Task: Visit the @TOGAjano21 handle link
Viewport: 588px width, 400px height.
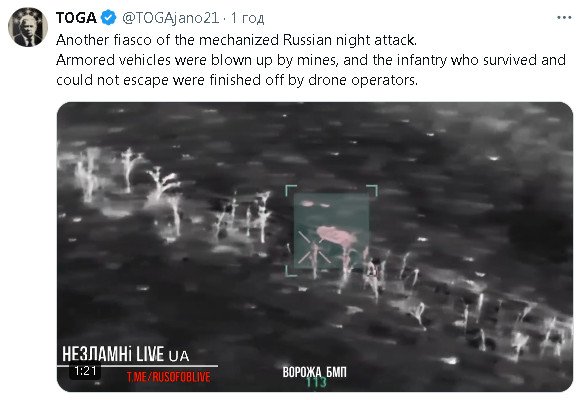Action: (x=171, y=18)
